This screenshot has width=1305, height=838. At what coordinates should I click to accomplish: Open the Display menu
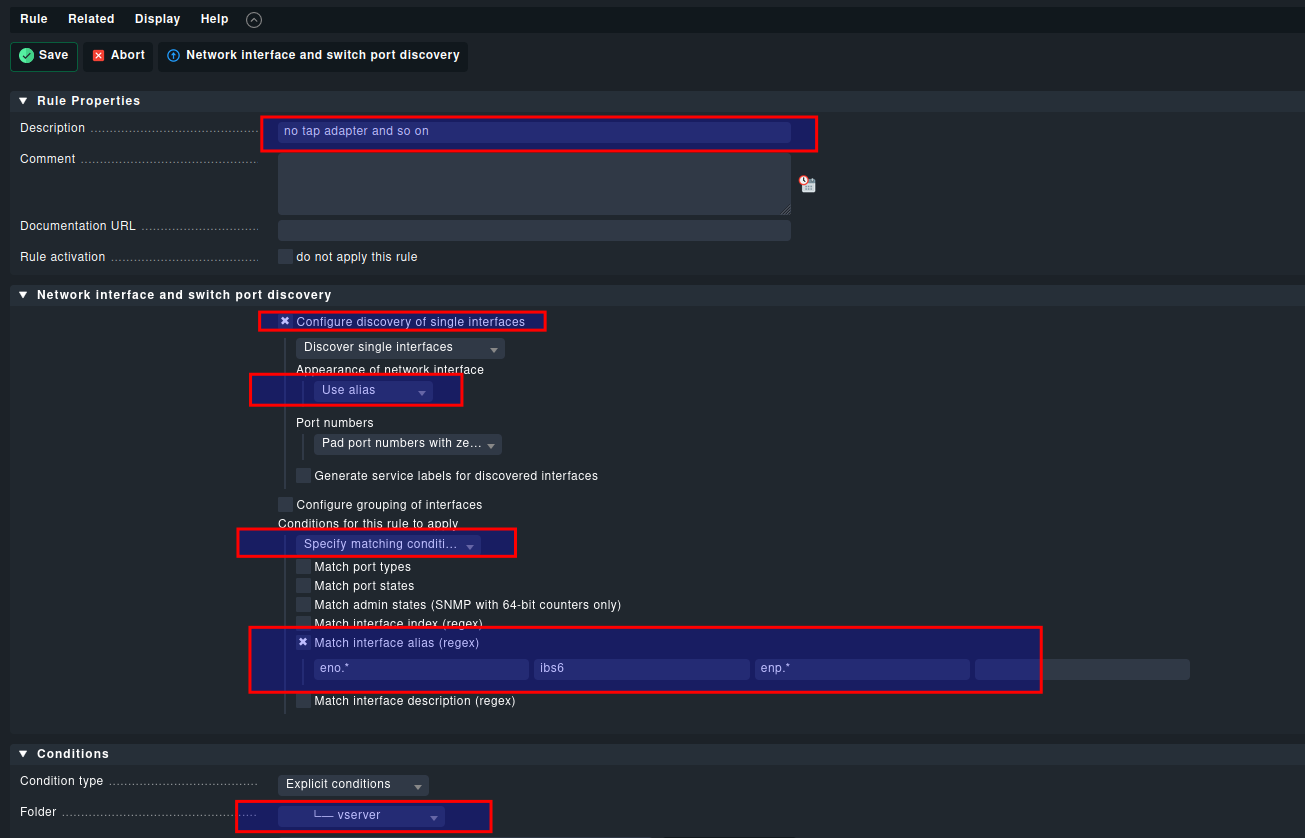pos(157,19)
